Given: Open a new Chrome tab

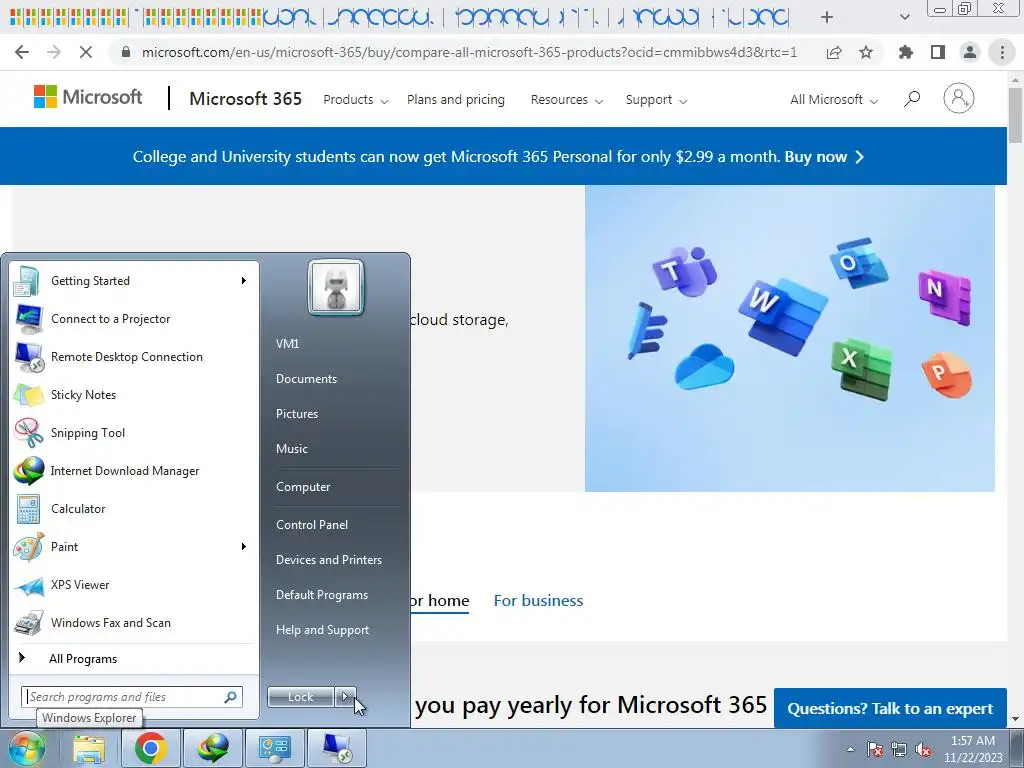Looking at the screenshot, I should click(x=827, y=17).
